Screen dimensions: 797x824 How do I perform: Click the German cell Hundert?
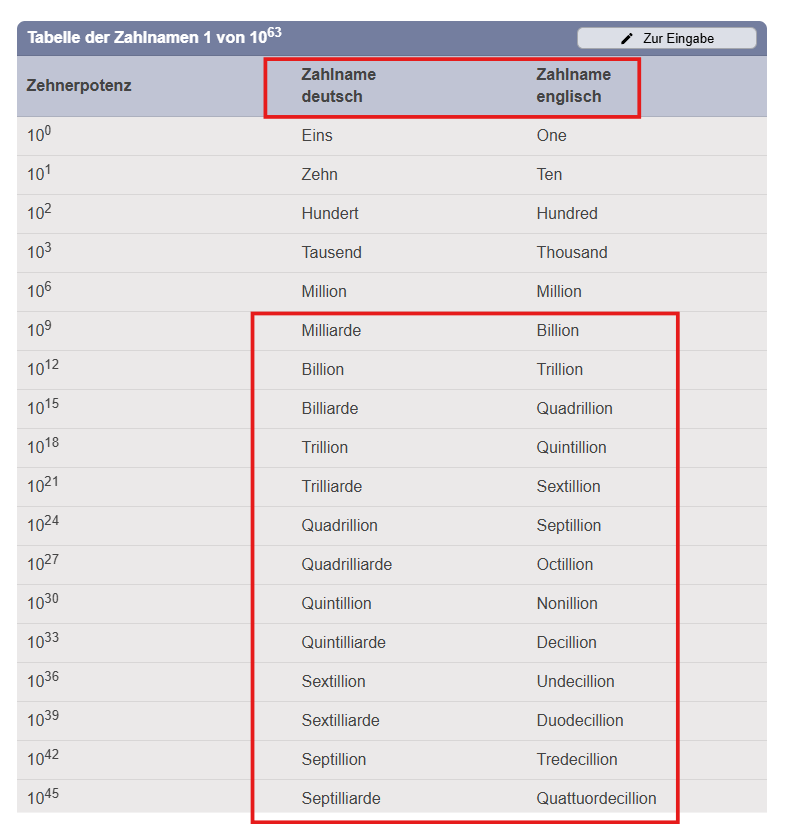[330, 213]
